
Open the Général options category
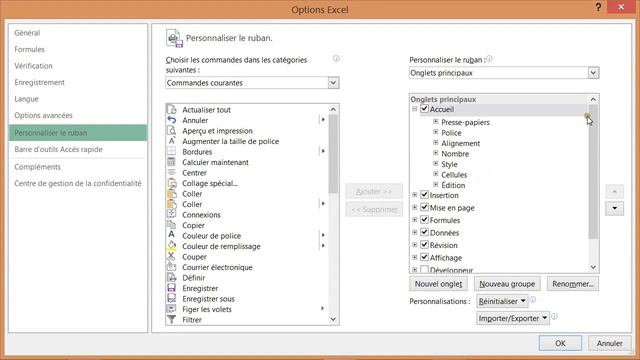(x=27, y=33)
